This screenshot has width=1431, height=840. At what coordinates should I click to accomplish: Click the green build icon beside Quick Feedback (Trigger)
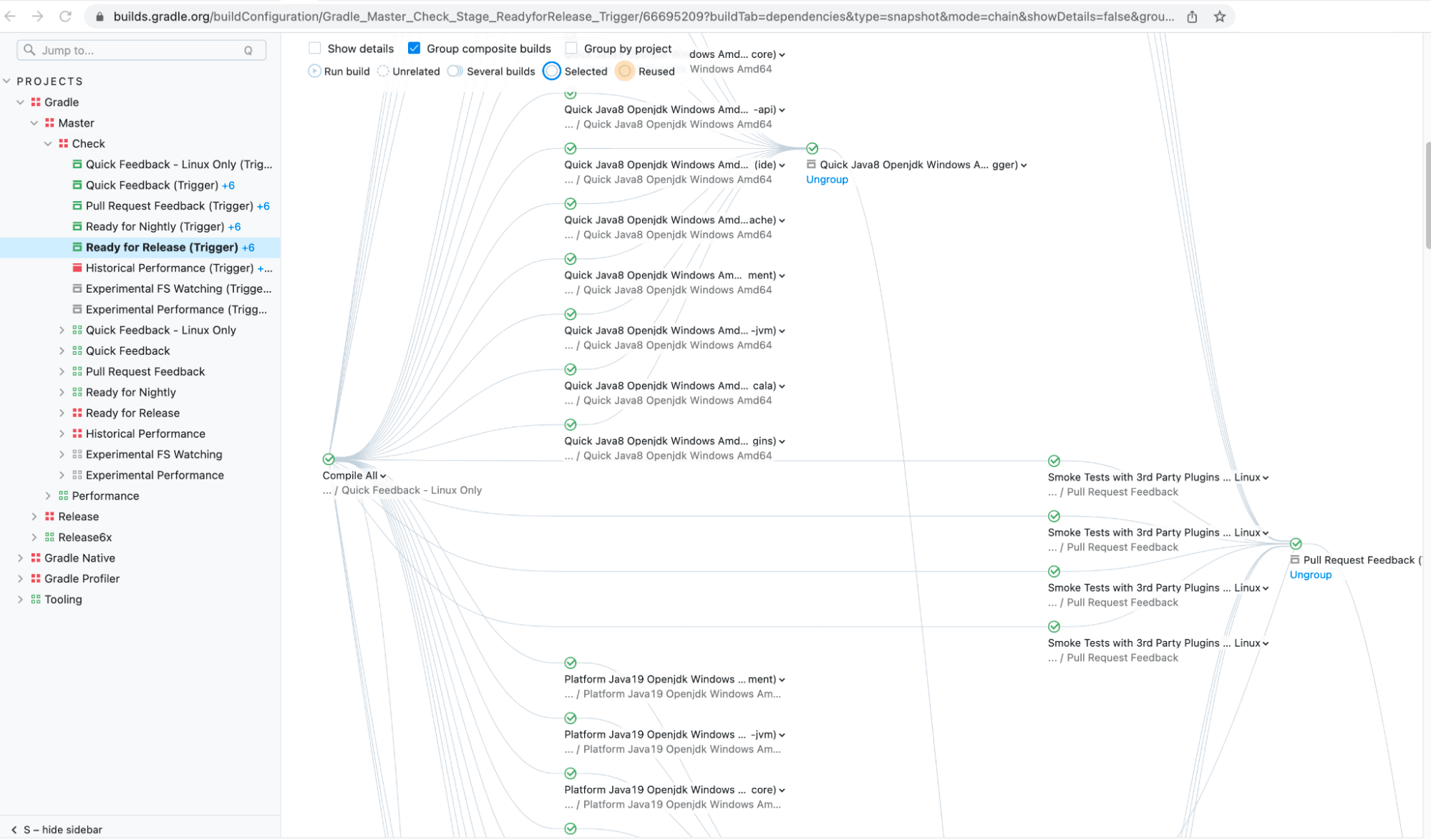point(77,185)
